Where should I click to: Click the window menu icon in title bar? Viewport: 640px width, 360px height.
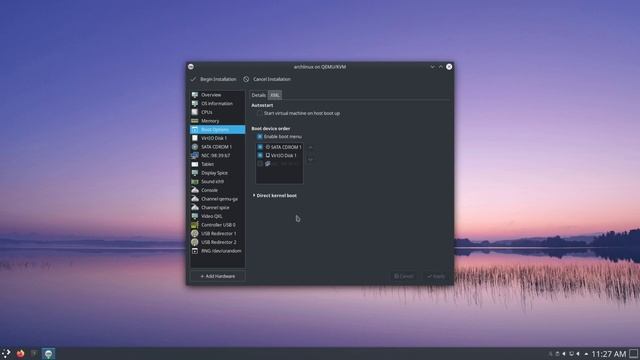[x=191, y=67]
